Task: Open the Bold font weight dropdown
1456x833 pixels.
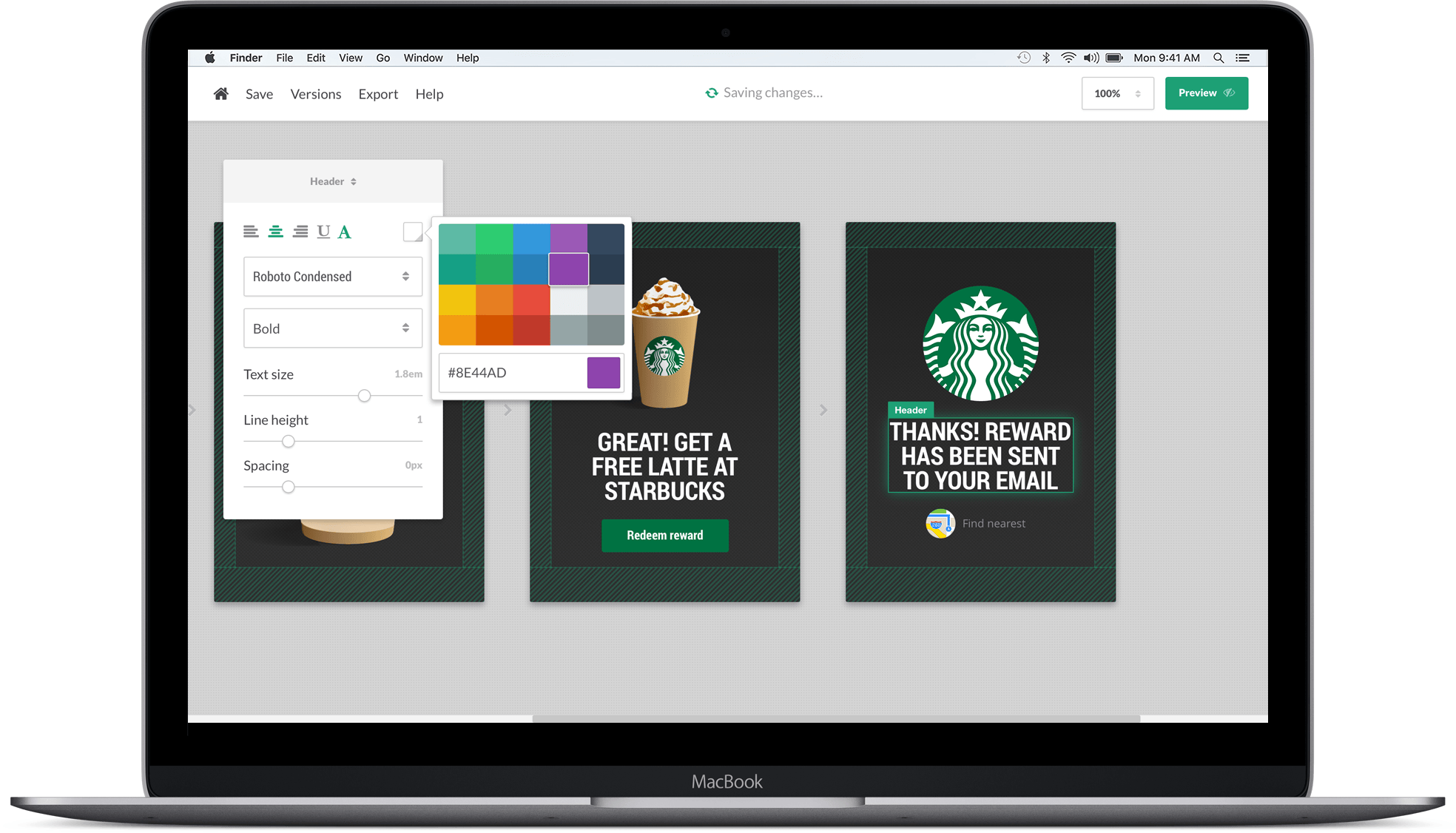Action: click(333, 328)
